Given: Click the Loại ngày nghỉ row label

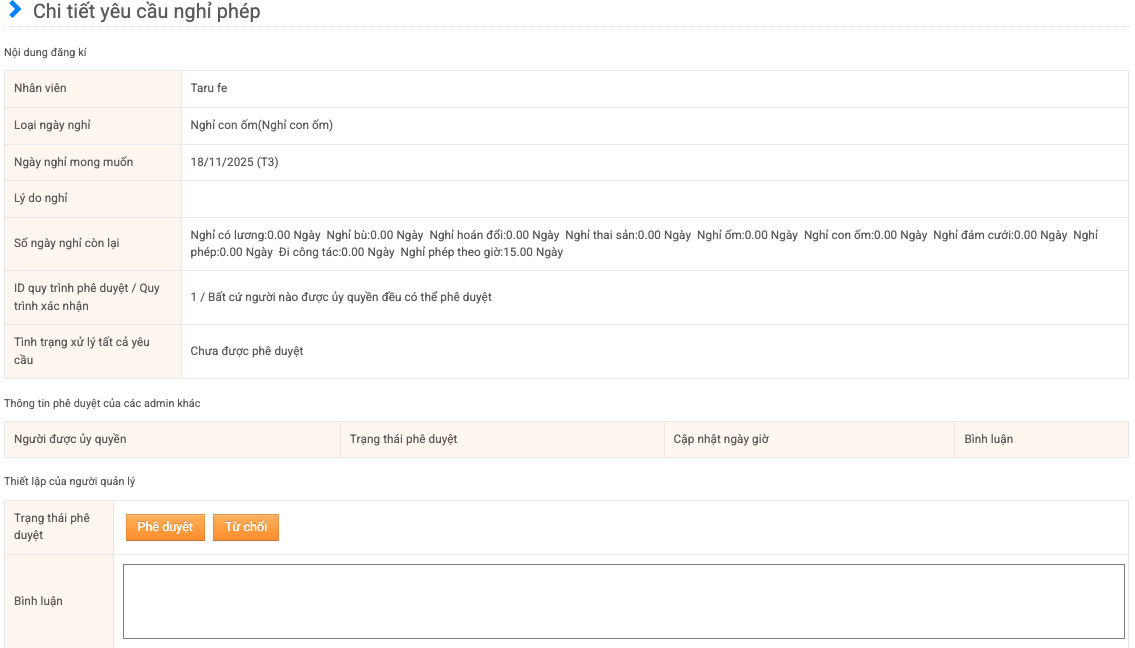Looking at the screenshot, I should 52,125.
